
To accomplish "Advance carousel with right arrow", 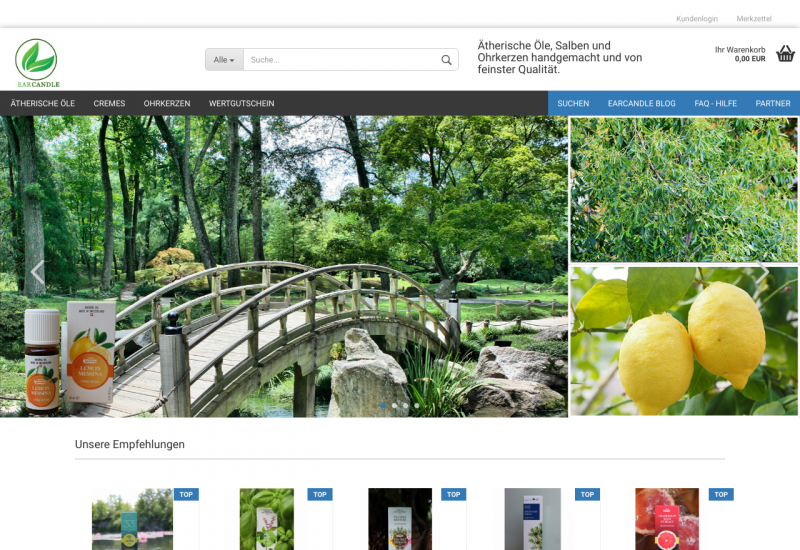I will click(x=763, y=271).
